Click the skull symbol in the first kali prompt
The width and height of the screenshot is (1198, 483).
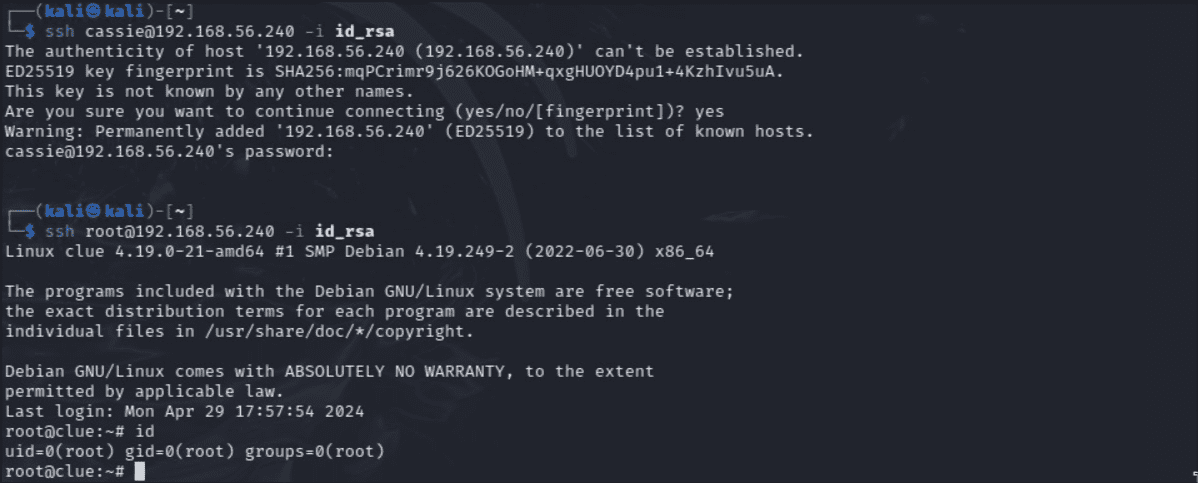94,12
